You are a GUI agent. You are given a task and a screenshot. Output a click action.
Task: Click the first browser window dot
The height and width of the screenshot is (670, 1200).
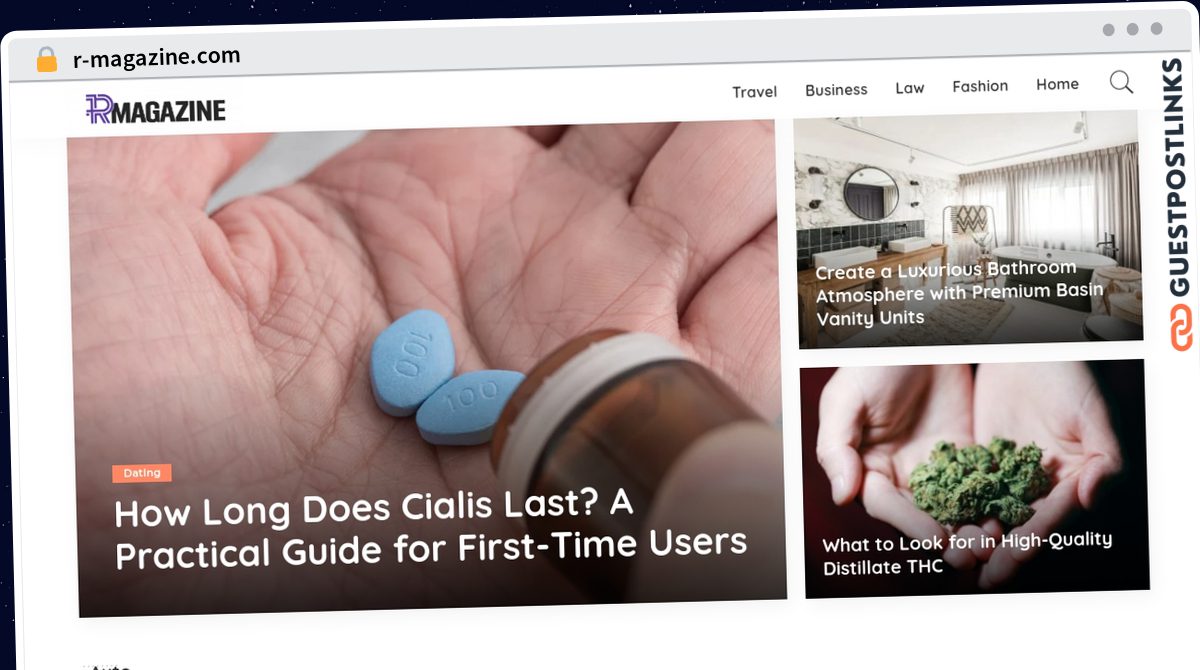point(1109,29)
